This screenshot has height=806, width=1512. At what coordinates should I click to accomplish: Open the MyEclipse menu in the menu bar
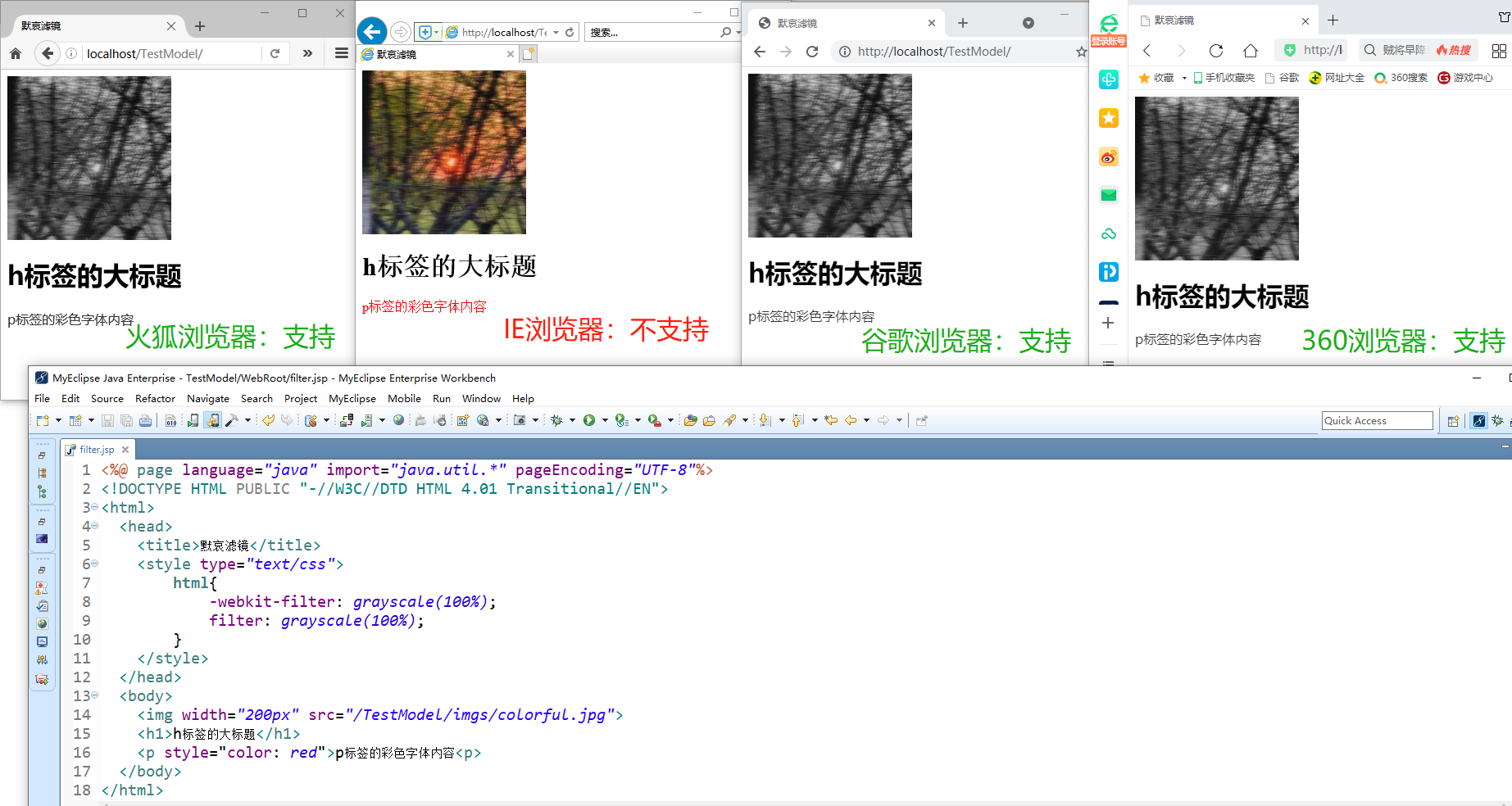pos(352,399)
